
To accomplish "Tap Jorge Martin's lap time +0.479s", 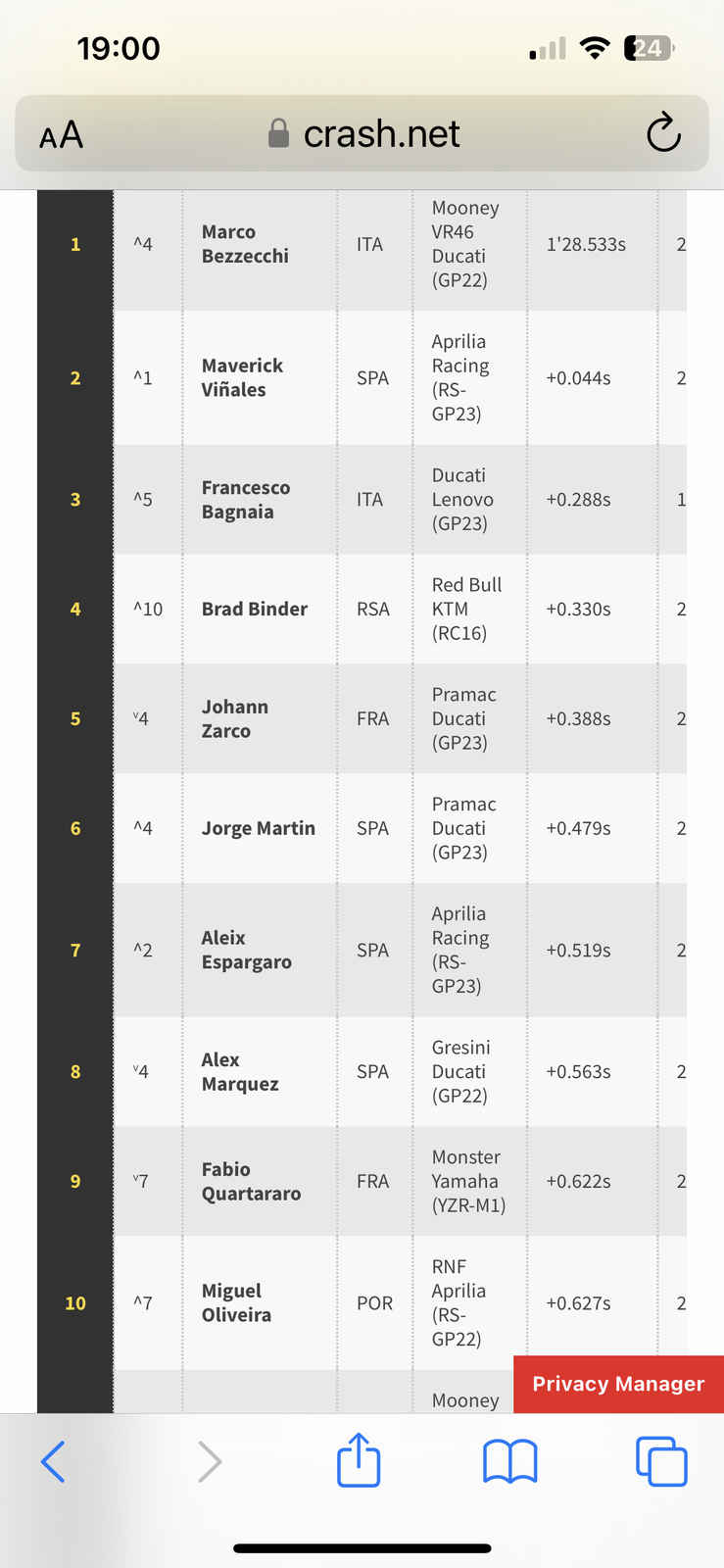I will coord(579,828).
